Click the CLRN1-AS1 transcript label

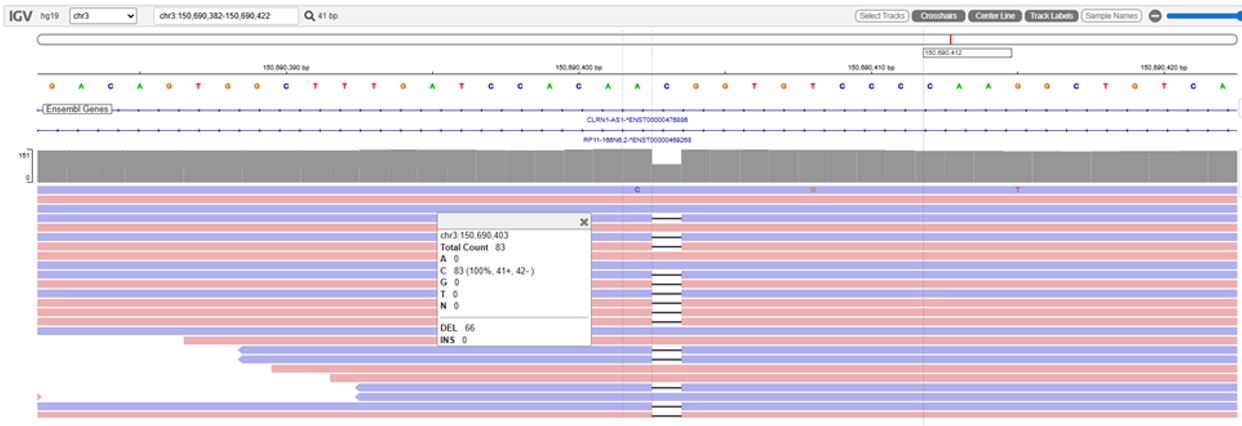(637, 119)
